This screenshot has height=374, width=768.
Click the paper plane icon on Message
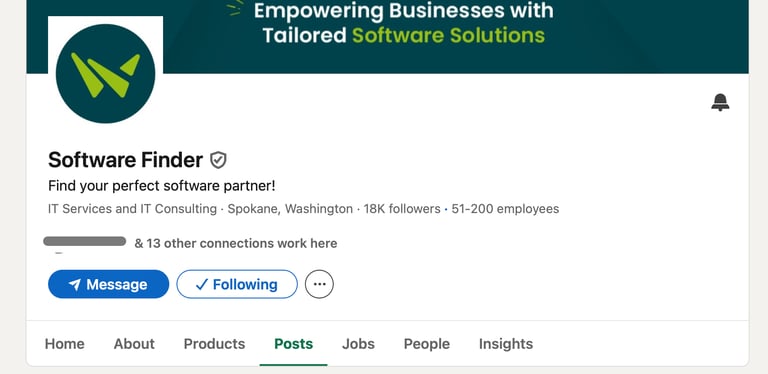tap(74, 284)
